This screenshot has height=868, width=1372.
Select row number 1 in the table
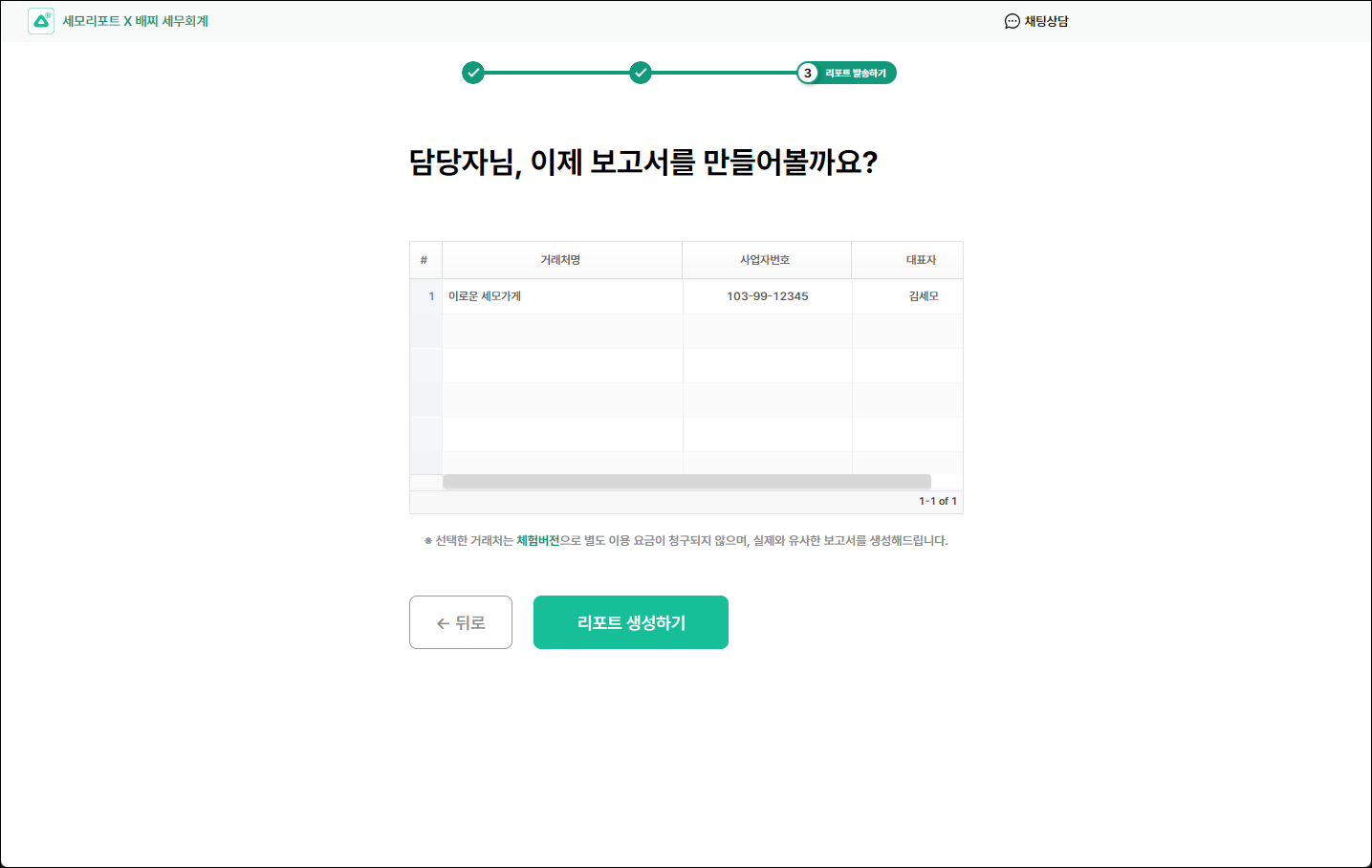click(431, 296)
